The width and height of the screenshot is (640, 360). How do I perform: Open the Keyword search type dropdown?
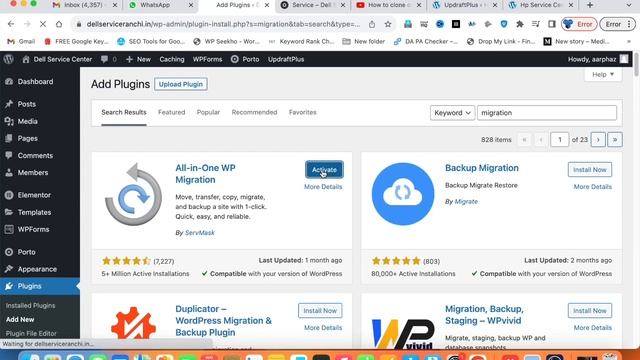(452, 113)
